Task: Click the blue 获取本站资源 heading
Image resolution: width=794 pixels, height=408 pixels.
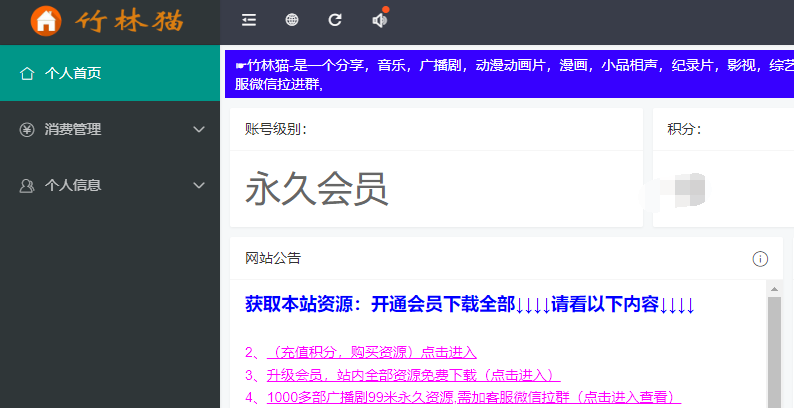Action: point(469,305)
